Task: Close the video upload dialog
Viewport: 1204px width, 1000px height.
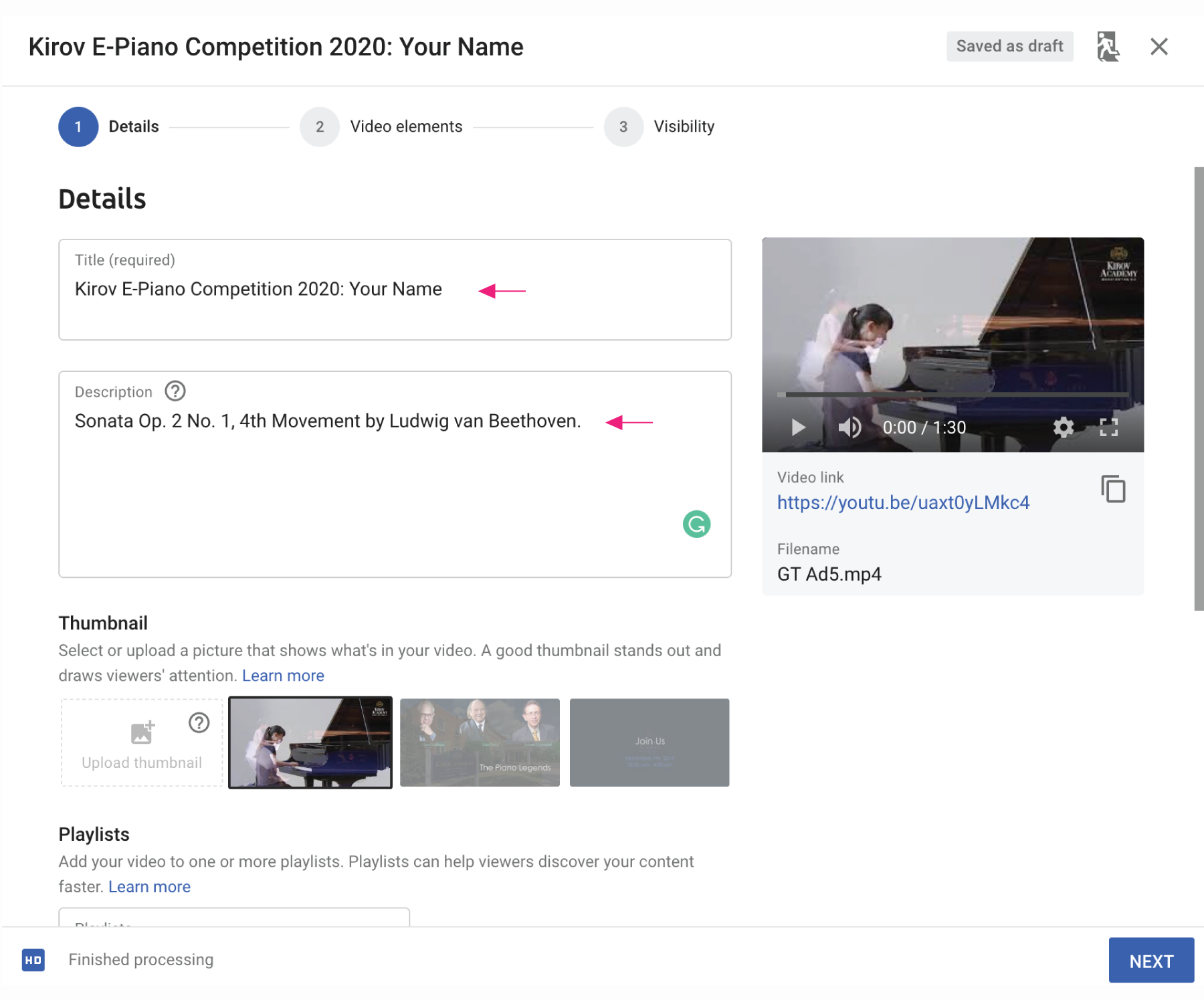Action: [1159, 47]
